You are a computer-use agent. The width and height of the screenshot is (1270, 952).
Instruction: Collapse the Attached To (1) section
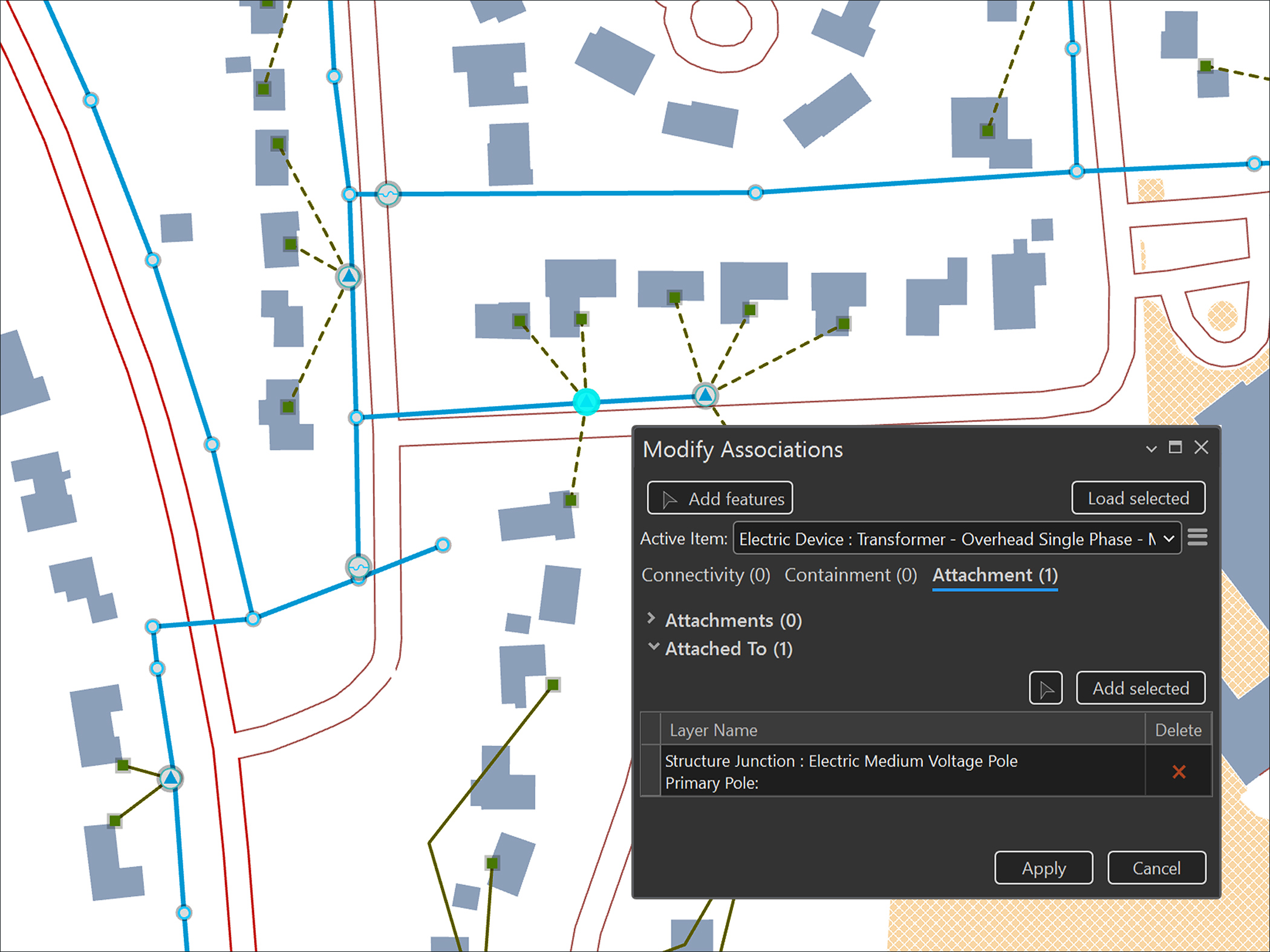[653, 647]
